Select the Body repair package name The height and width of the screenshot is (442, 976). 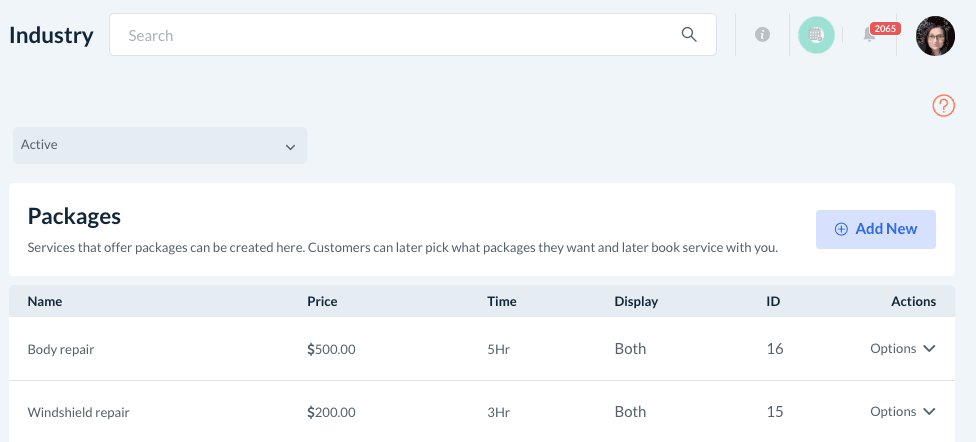[61, 350]
